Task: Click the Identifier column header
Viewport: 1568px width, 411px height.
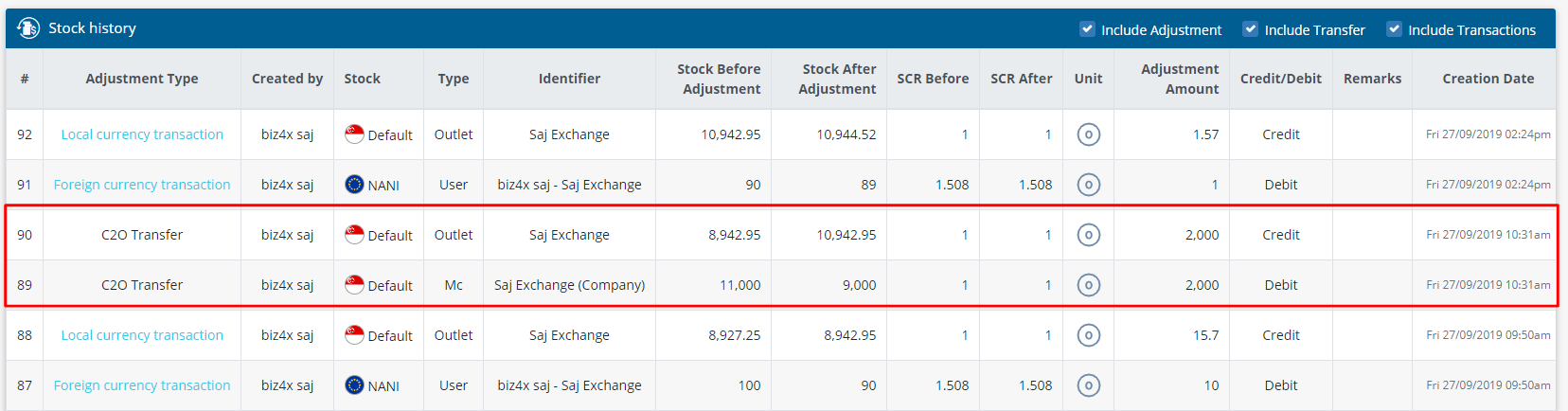Action: click(569, 79)
